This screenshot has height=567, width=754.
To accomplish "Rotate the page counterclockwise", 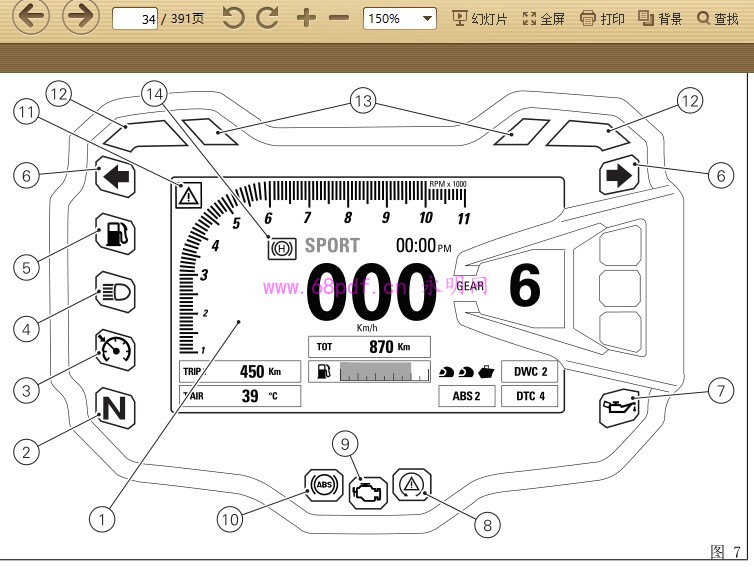I will point(233,18).
